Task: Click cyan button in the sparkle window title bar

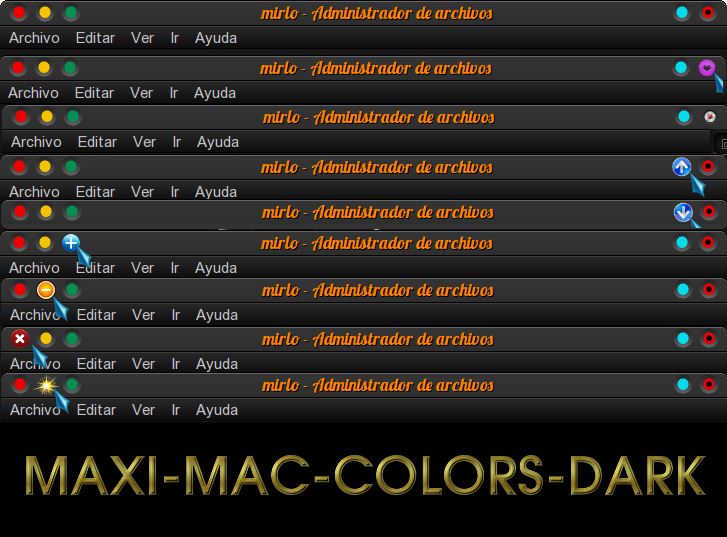Action: 683,385
